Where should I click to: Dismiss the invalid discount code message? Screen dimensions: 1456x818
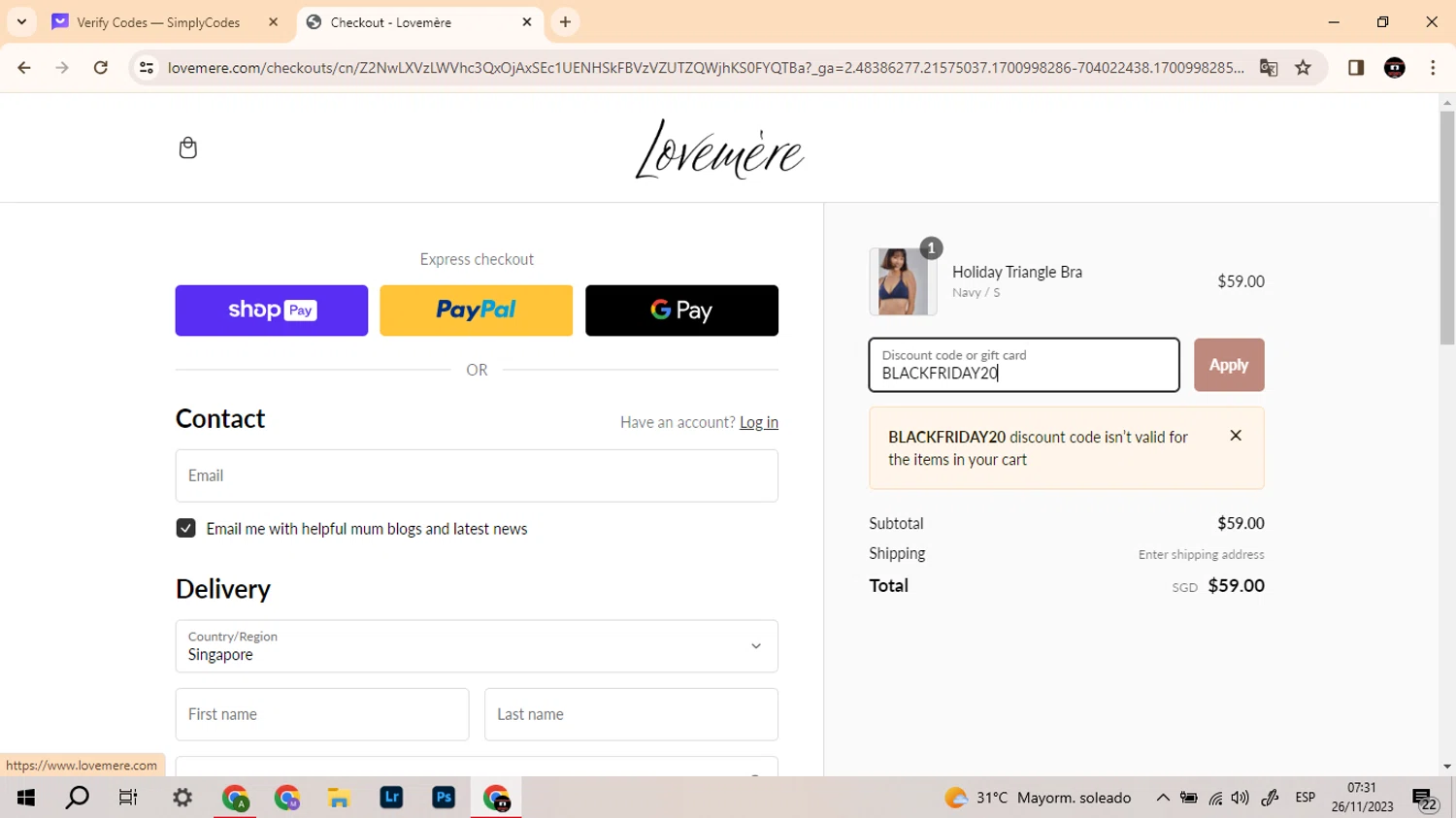[1236, 436]
